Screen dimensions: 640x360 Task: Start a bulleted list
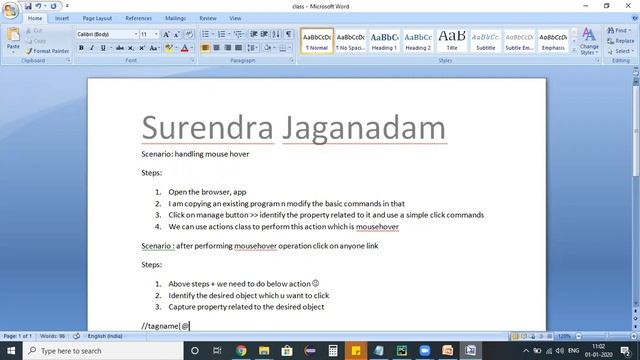[205, 34]
